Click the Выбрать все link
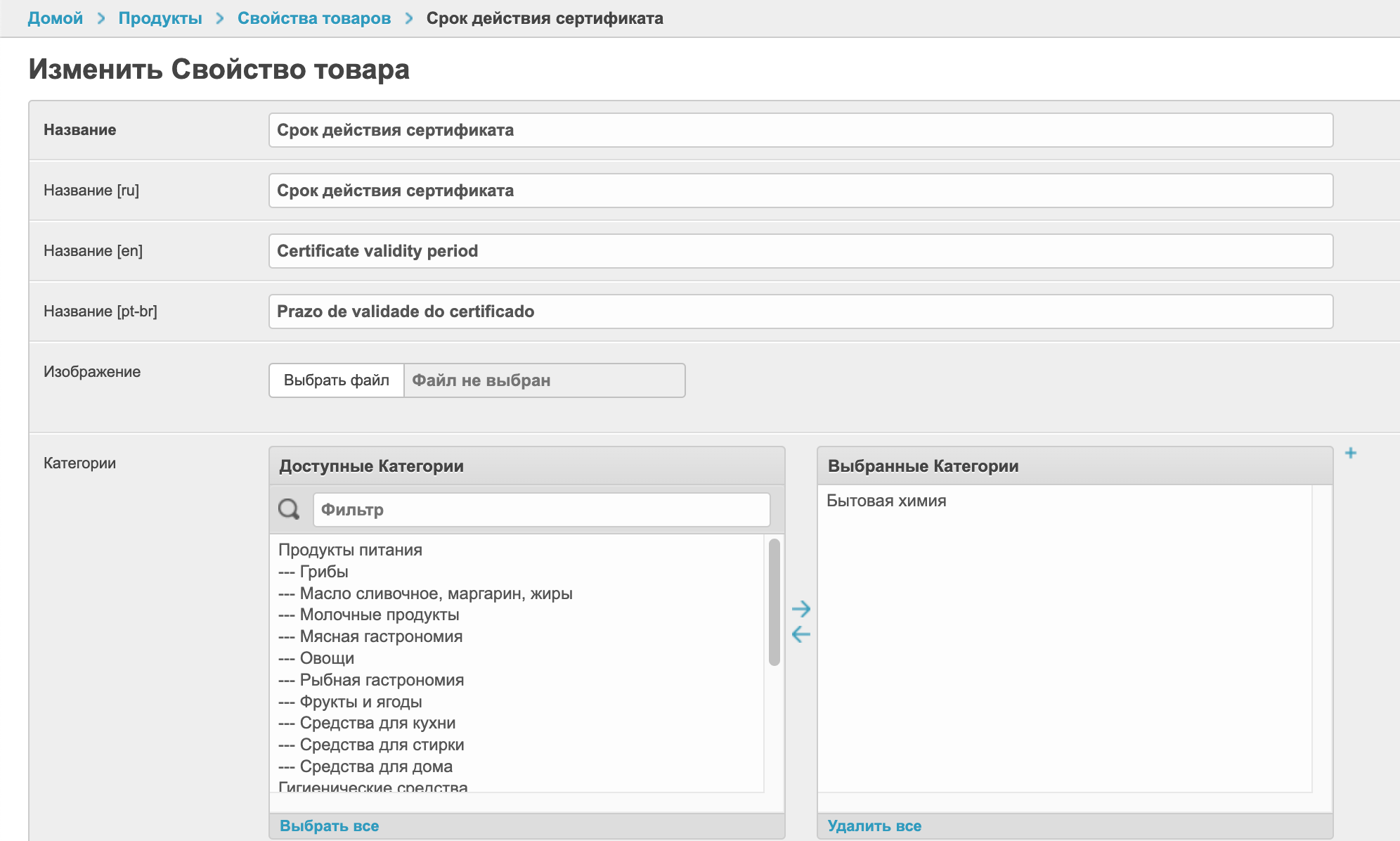The width and height of the screenshot is (1400, 841). coord(329,826)
